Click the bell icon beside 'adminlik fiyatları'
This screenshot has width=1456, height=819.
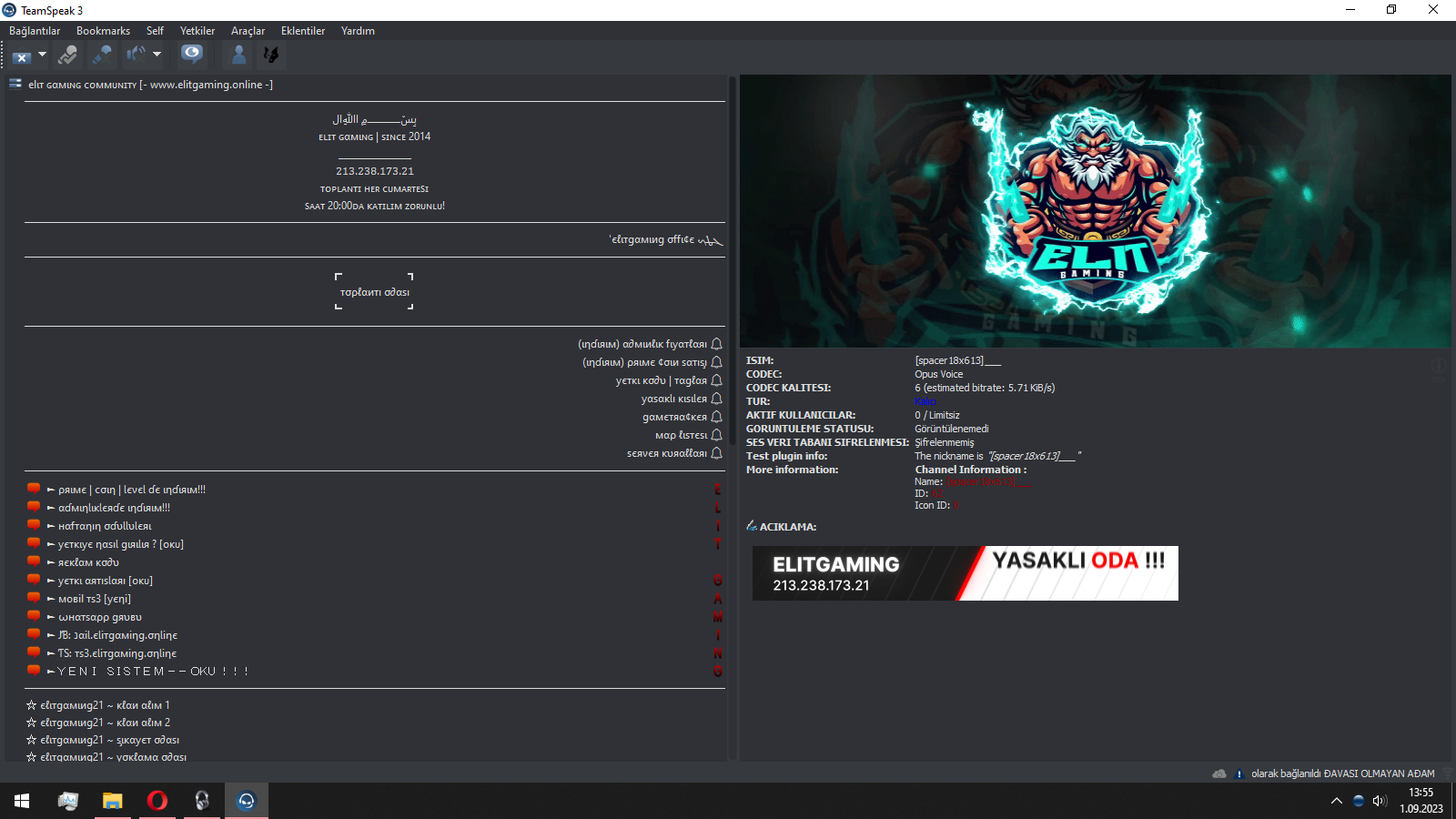pos(717,344)
